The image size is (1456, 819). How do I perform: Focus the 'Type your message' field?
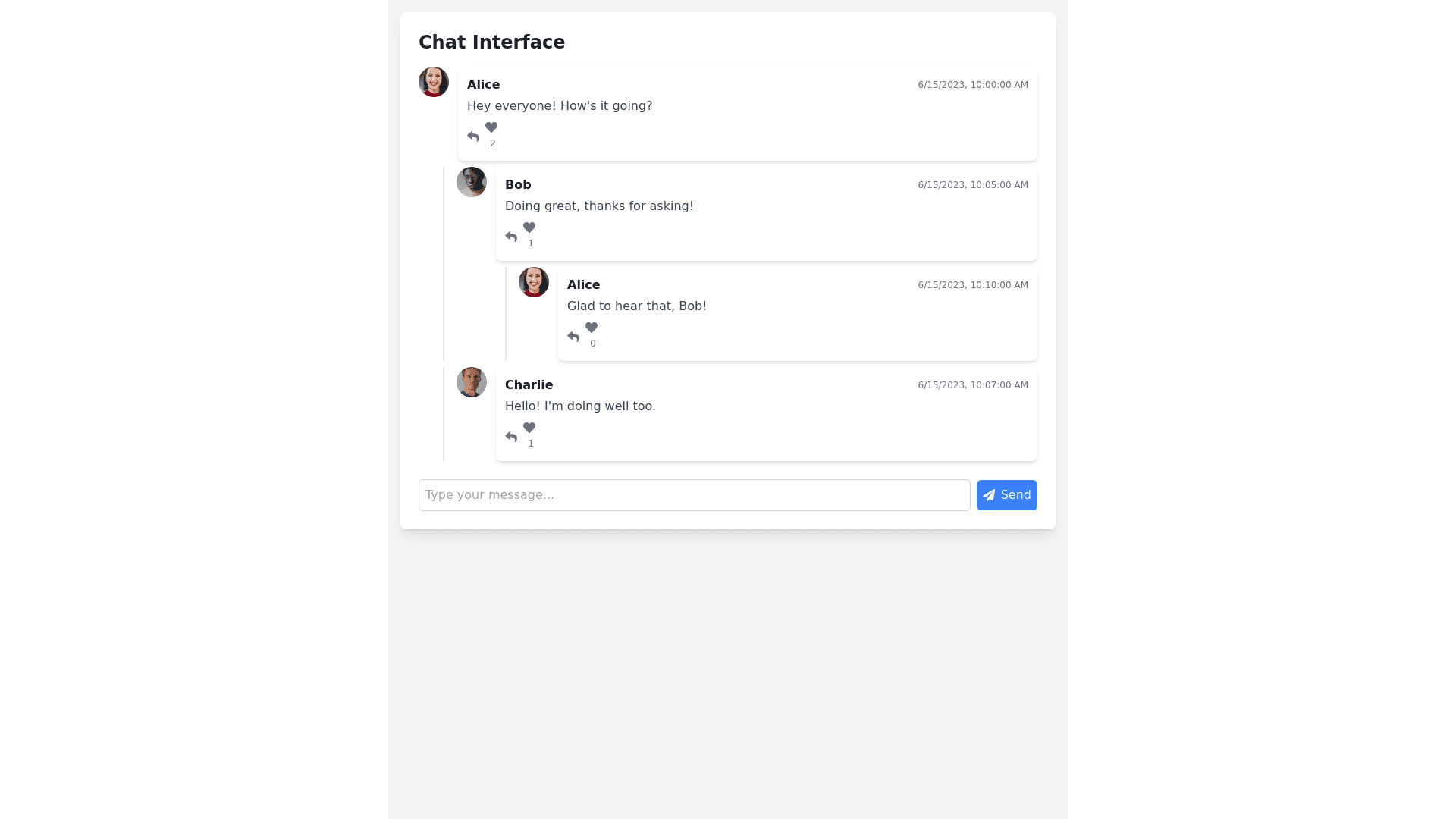[x=694, y=495]
